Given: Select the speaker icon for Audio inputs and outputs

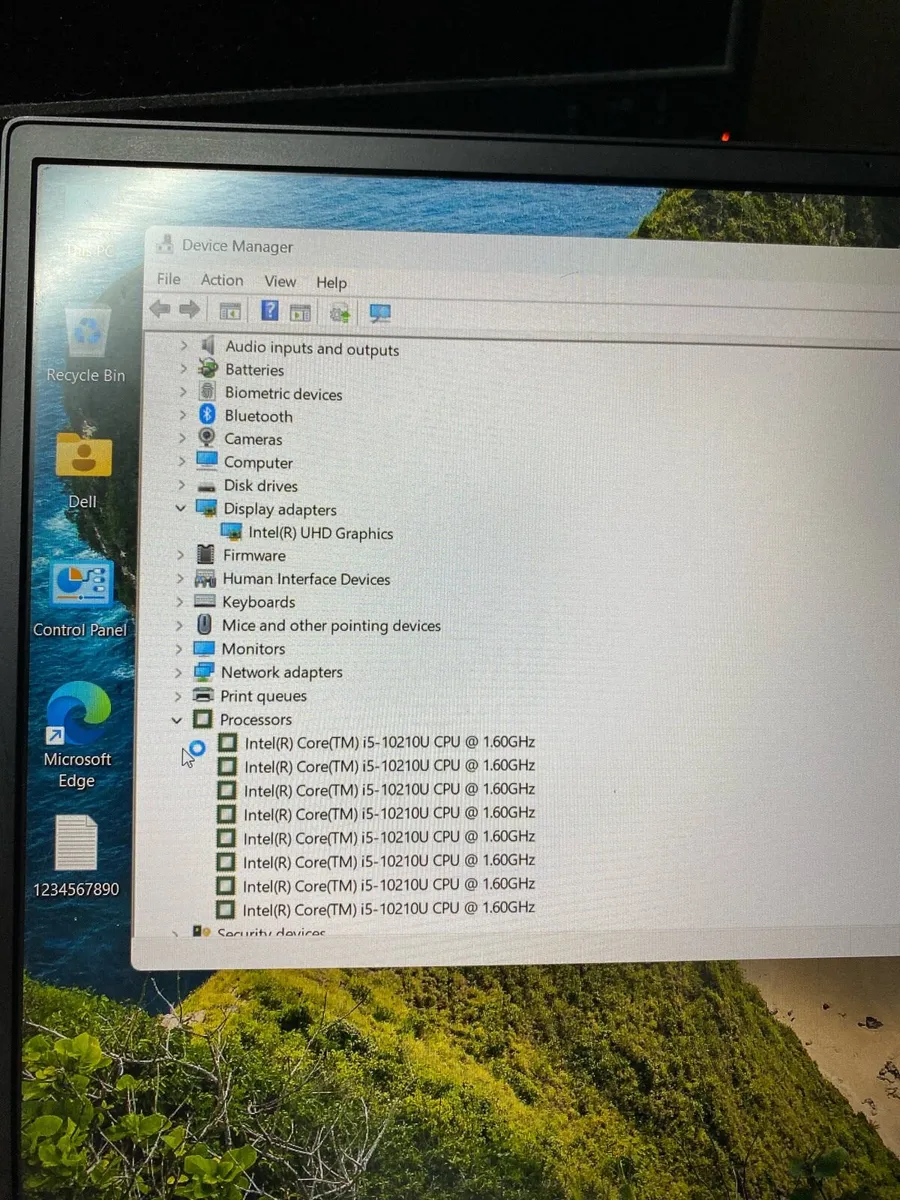Looking at the screenshot, I should pos(208,345).
